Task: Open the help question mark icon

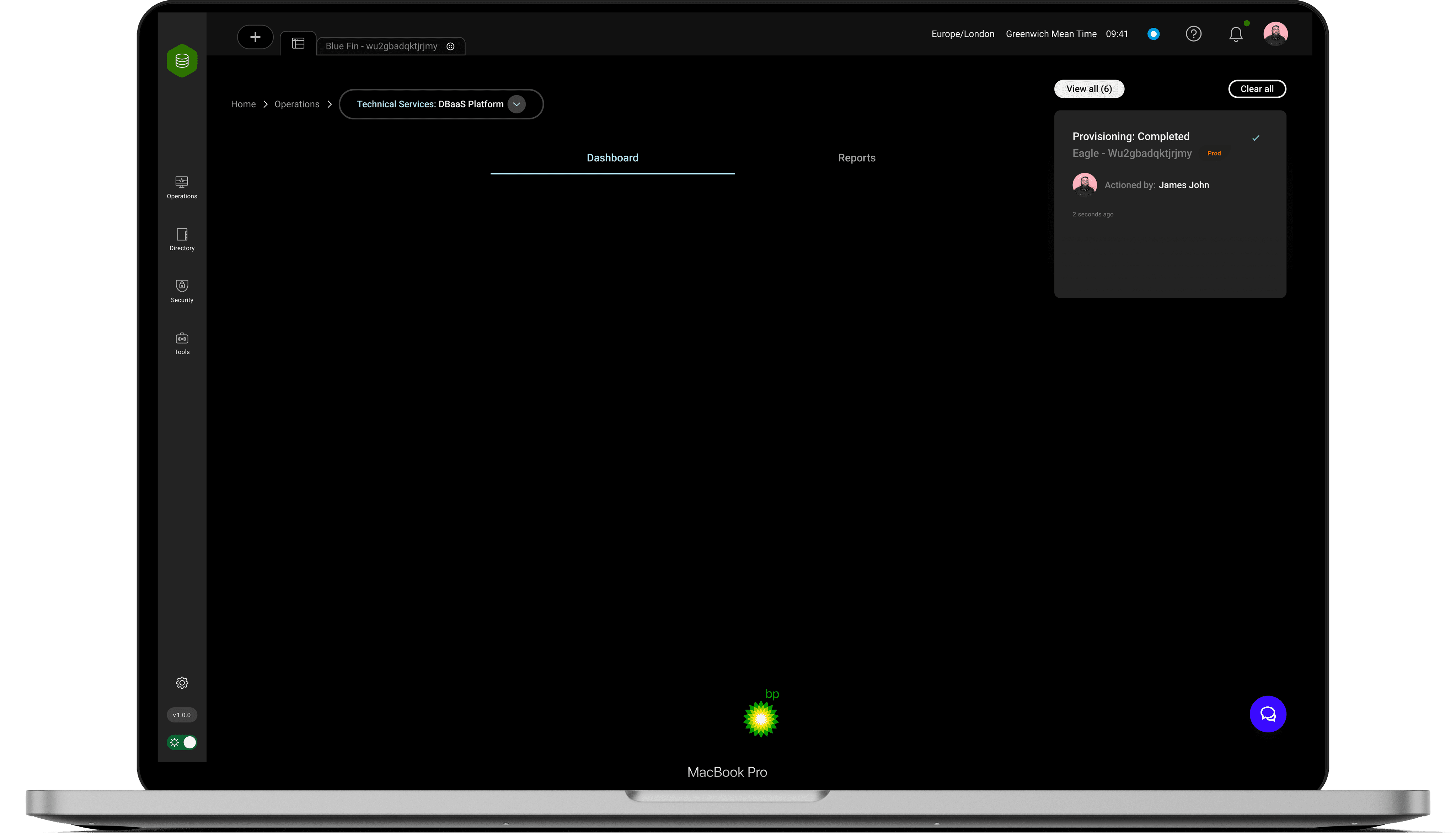Action: coord(1193,34)
